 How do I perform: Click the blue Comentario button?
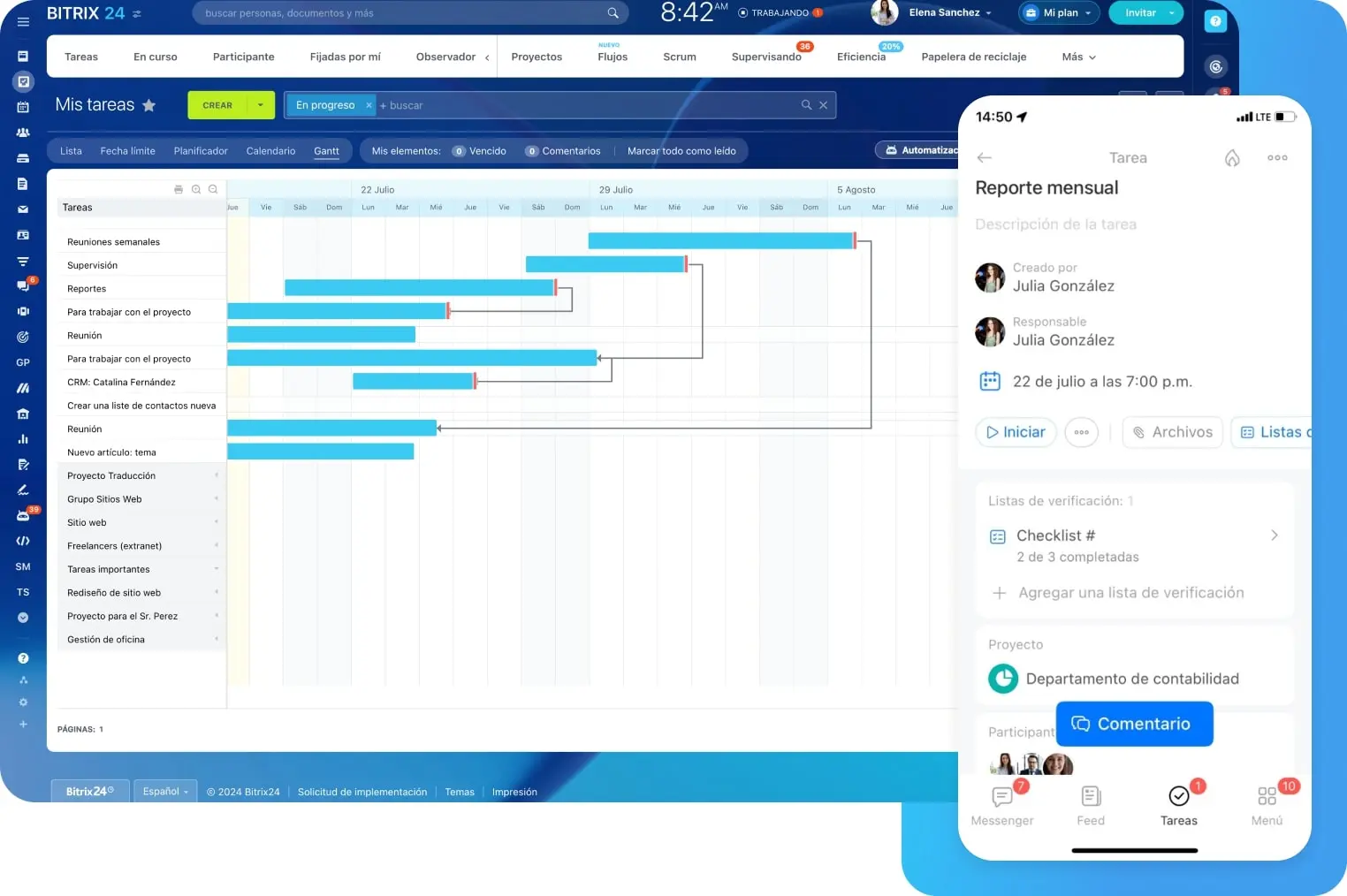[1134, 724]
